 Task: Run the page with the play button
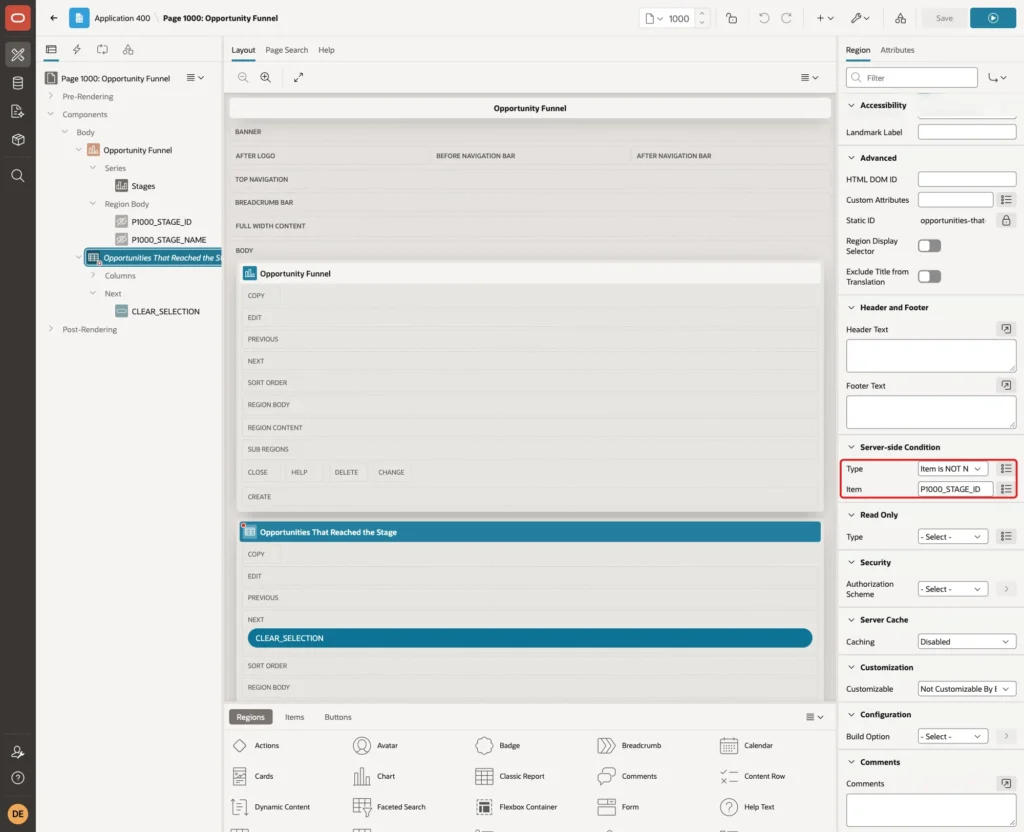tap(992, 18)
